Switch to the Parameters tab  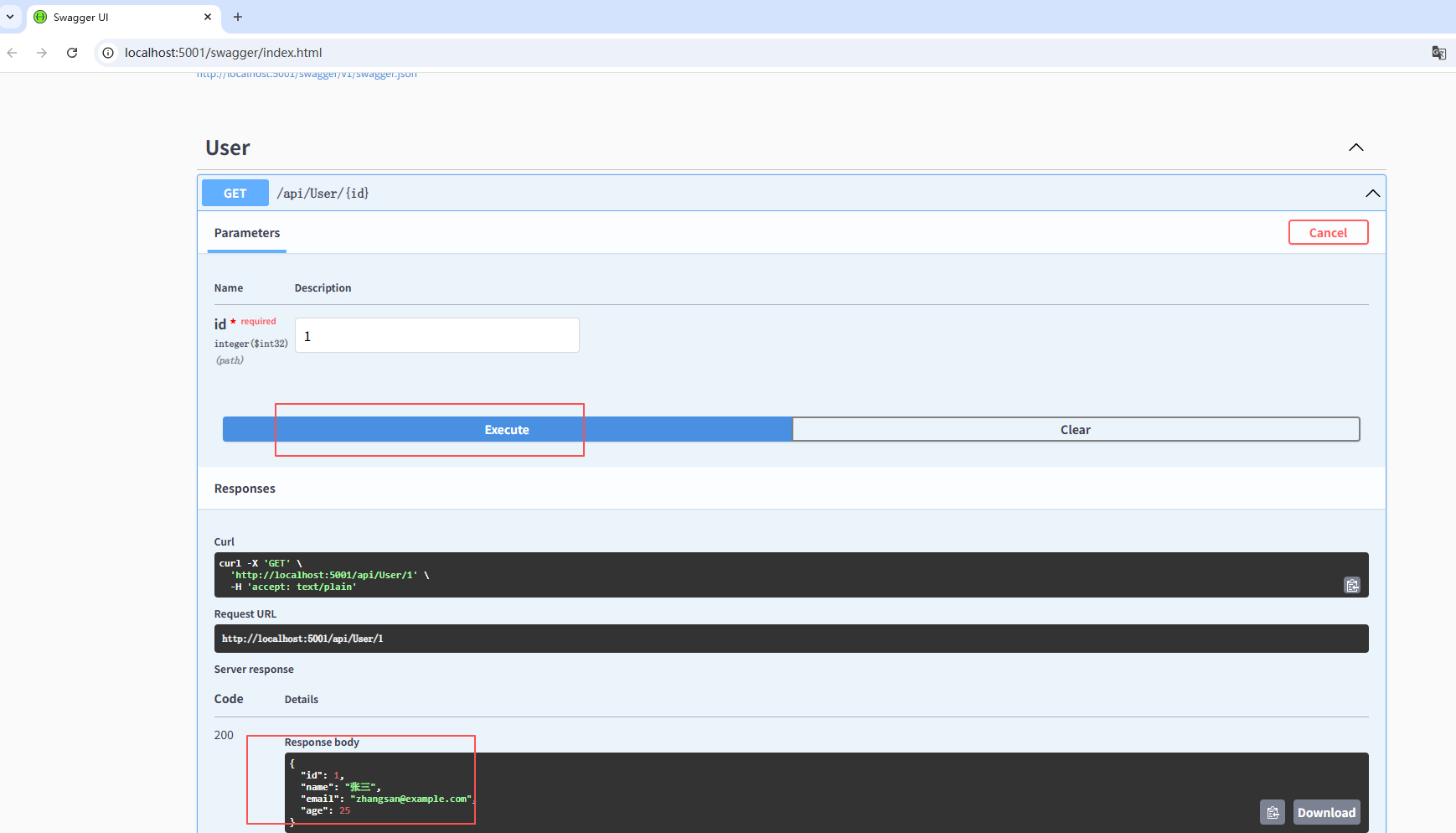[x=247, y=233]
